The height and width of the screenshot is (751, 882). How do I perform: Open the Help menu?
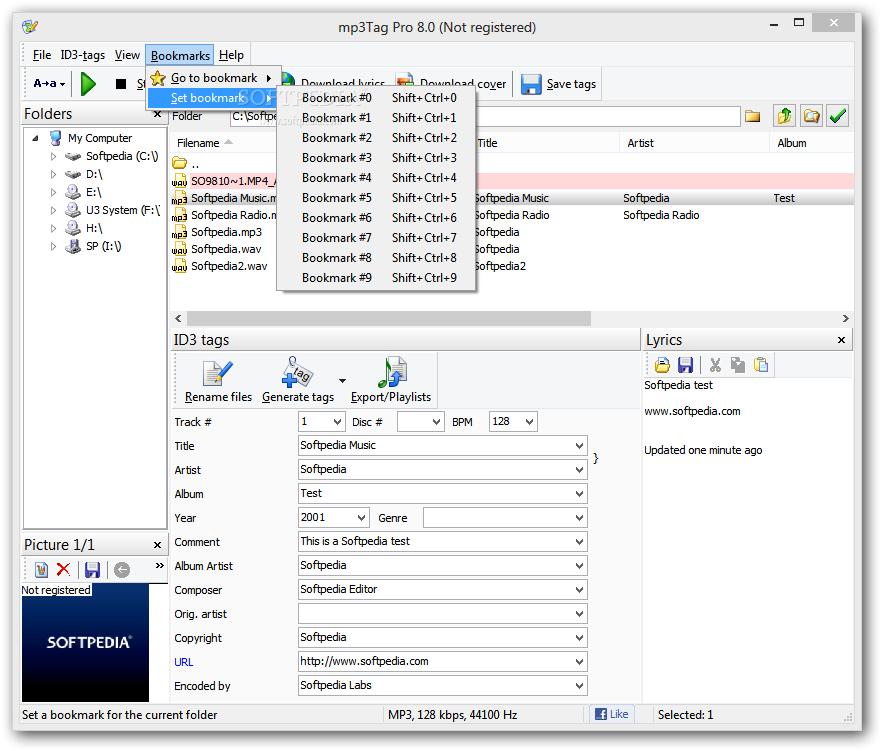coord(231,55)
